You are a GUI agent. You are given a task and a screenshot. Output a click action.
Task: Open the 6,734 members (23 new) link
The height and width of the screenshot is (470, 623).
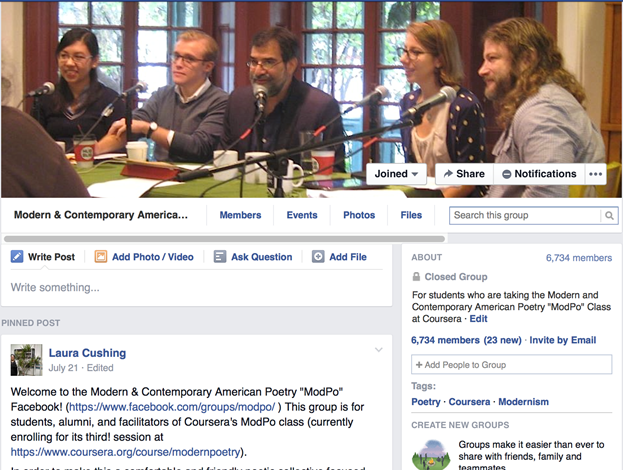[x=466, y=340]
